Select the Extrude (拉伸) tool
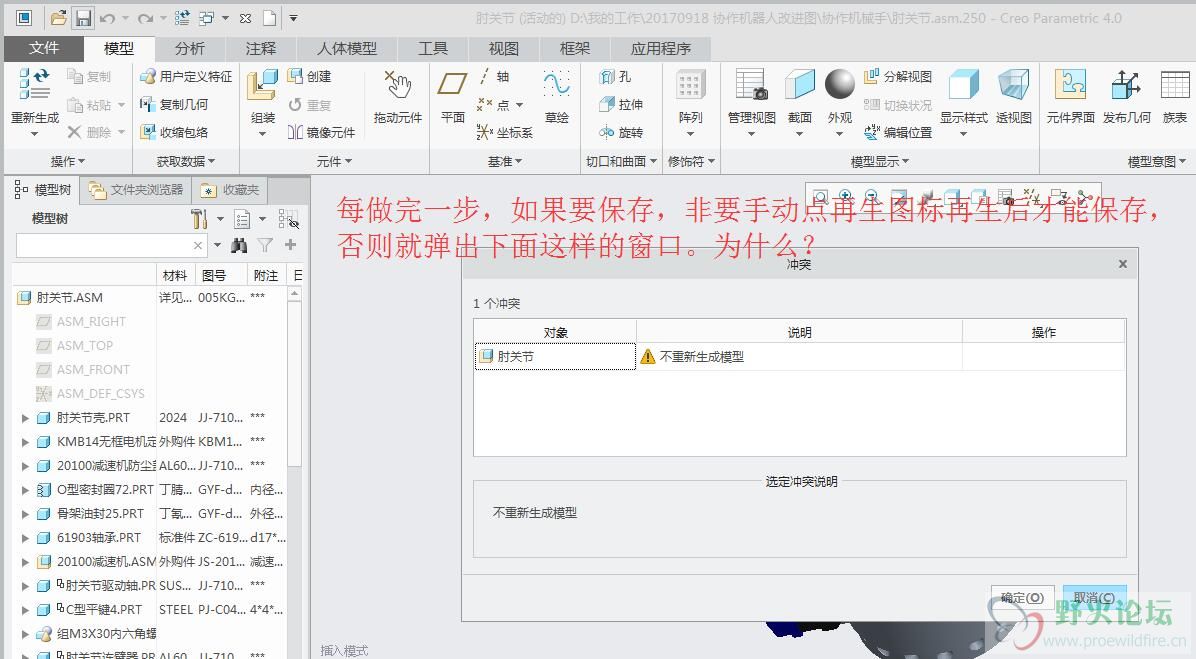This screenshot has width=1196, height=659. tap(621, 104)
